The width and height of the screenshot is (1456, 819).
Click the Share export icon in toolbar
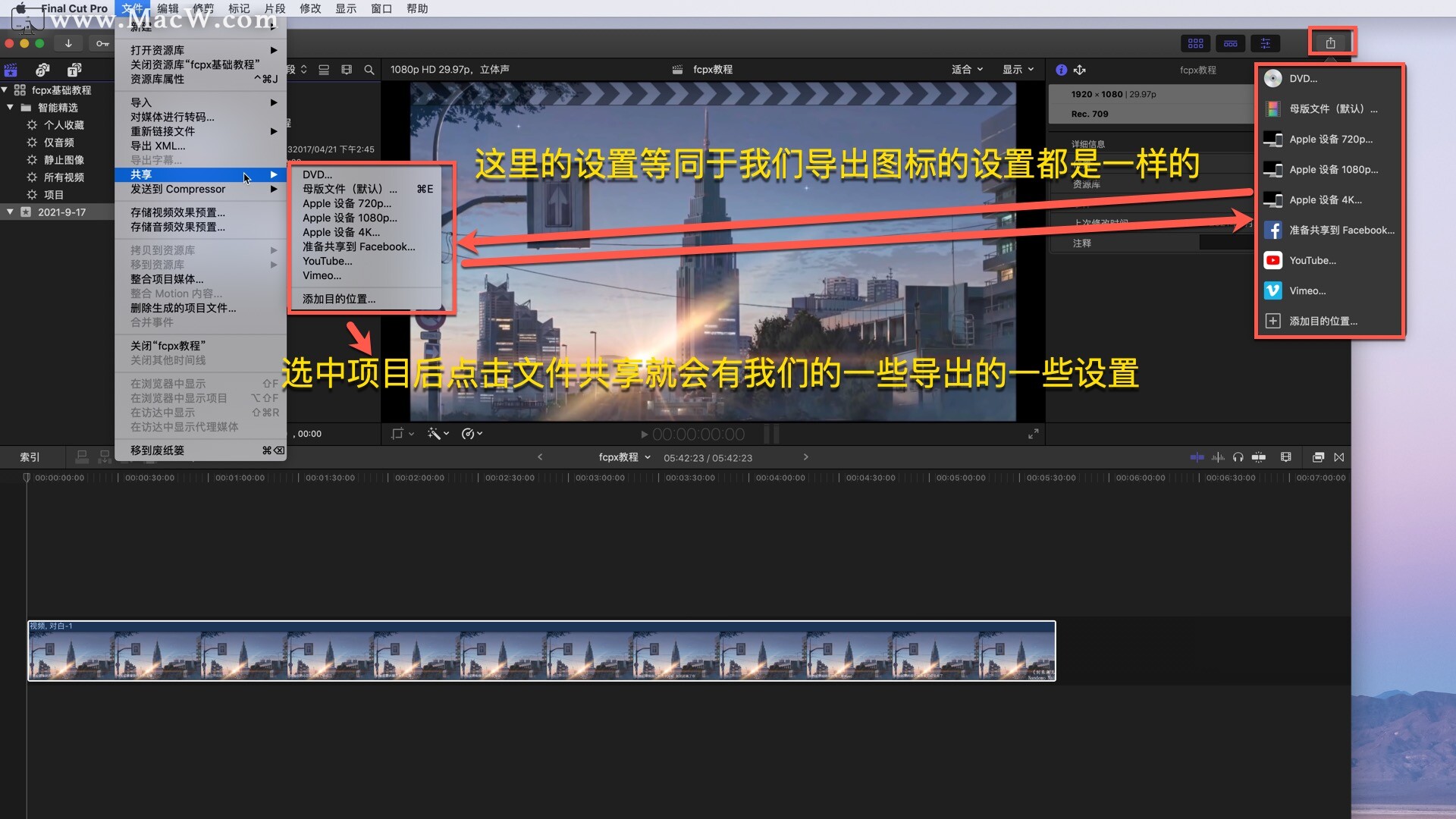pyautogui.click(x=1330, y=43)
